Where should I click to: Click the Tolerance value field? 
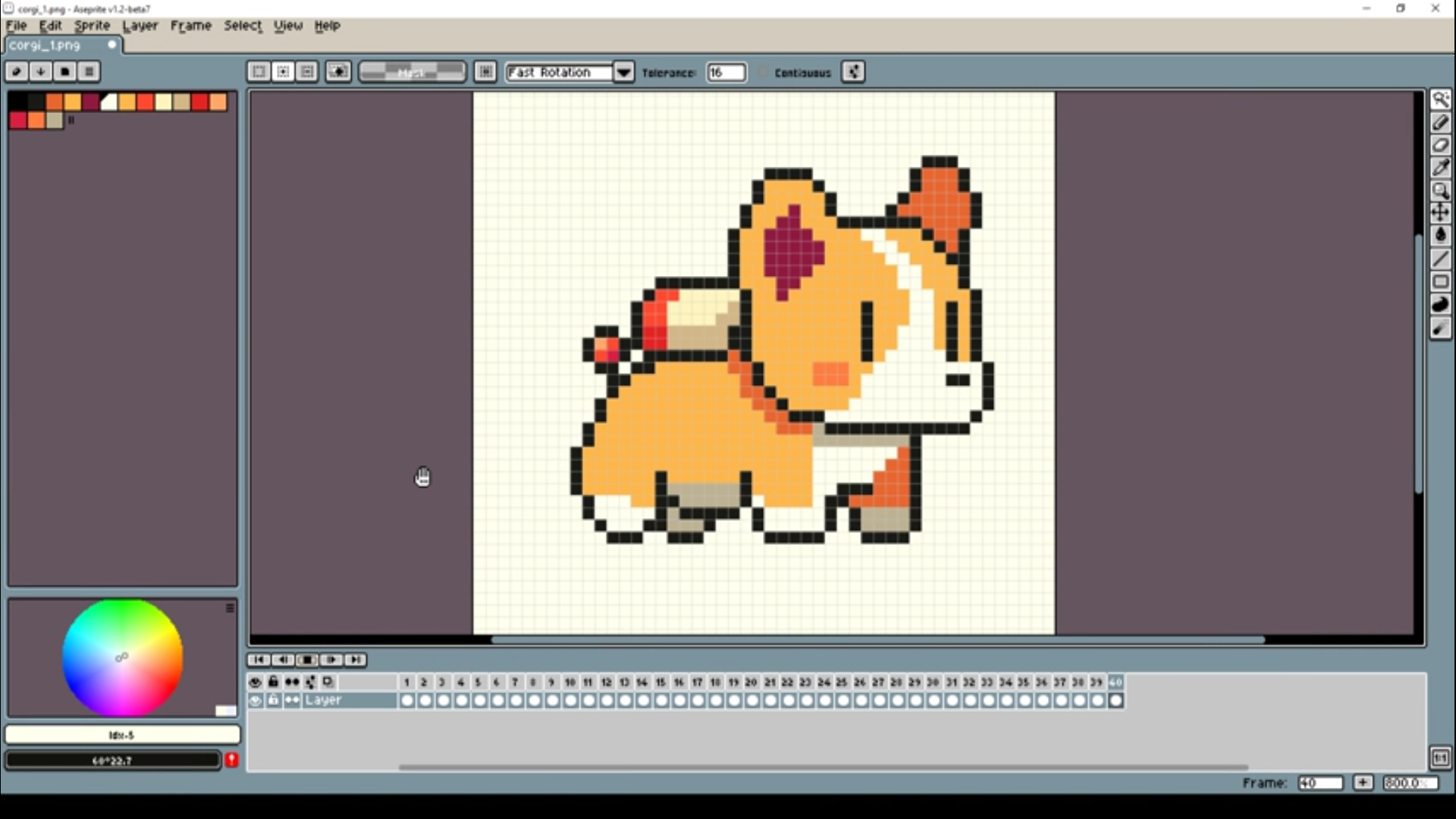pyautogui.click(x=726, y=72)
